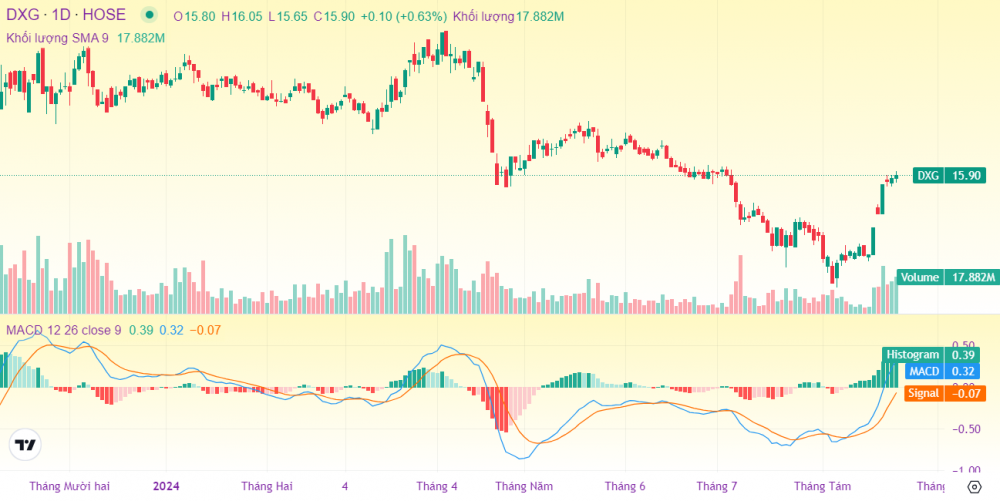The image size is (1000, 501).
Task: Click the Tháng Năm time axis label
Action: click(524, 486)
